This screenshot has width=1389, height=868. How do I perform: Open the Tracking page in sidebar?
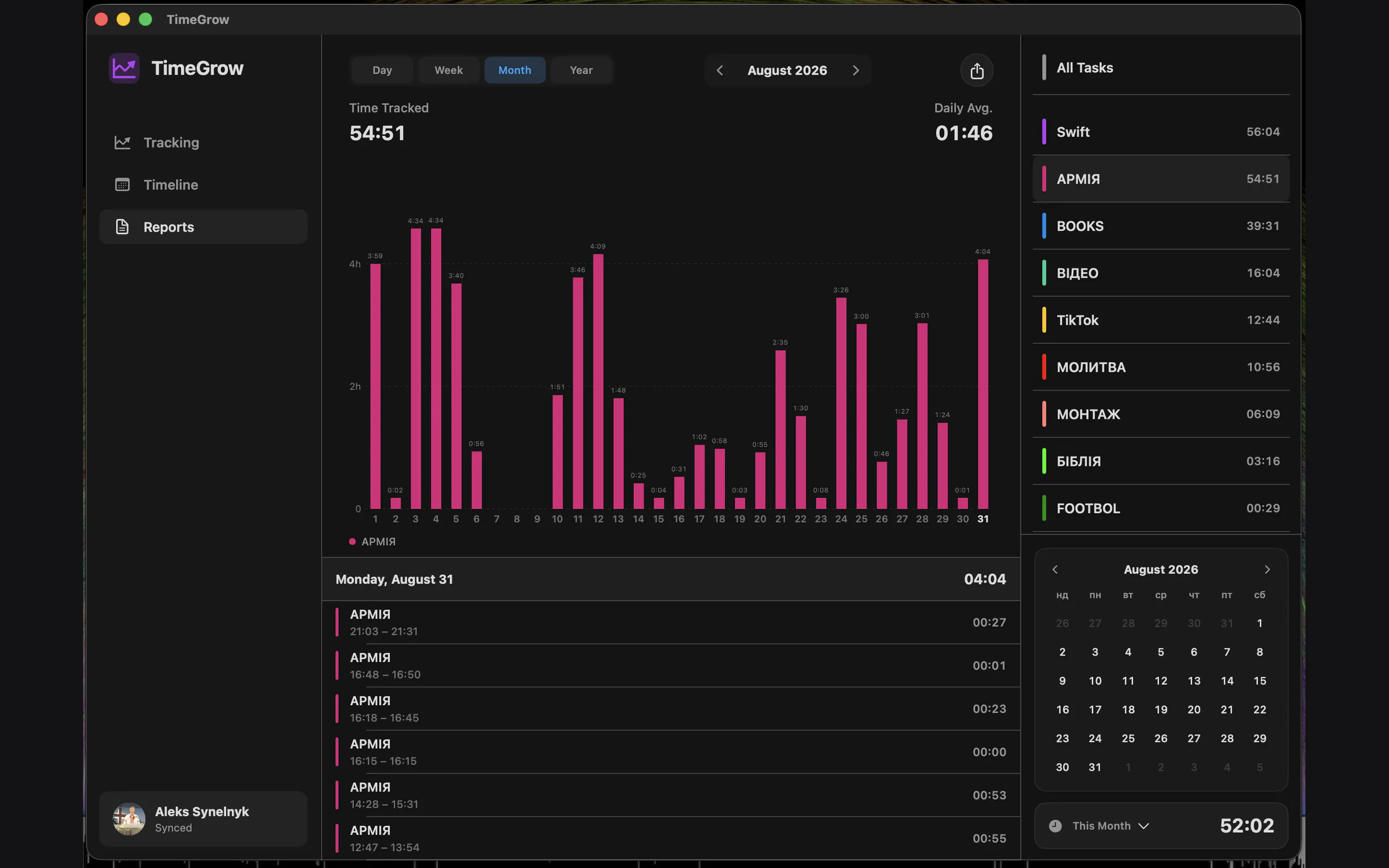[203, 142]
